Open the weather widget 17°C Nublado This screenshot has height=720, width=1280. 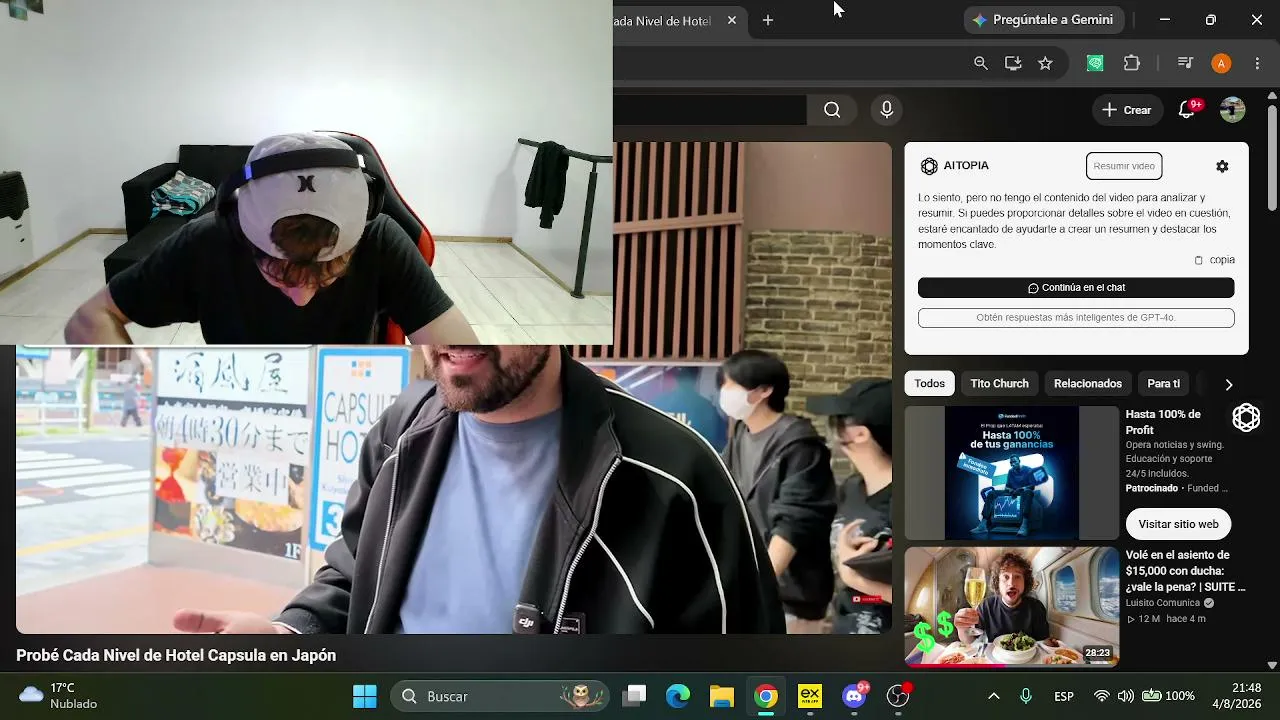tap(60, 696)
